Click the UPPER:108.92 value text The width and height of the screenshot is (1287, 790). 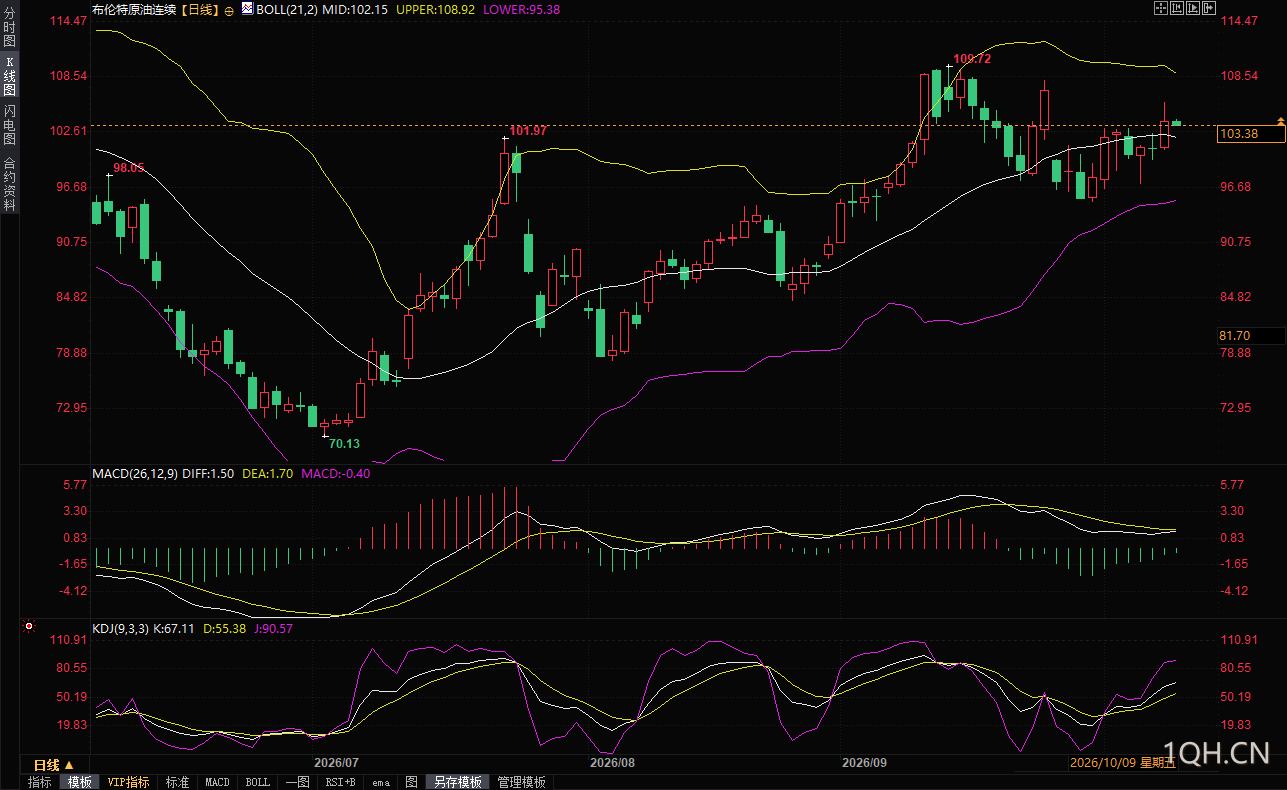pos(435,9)
